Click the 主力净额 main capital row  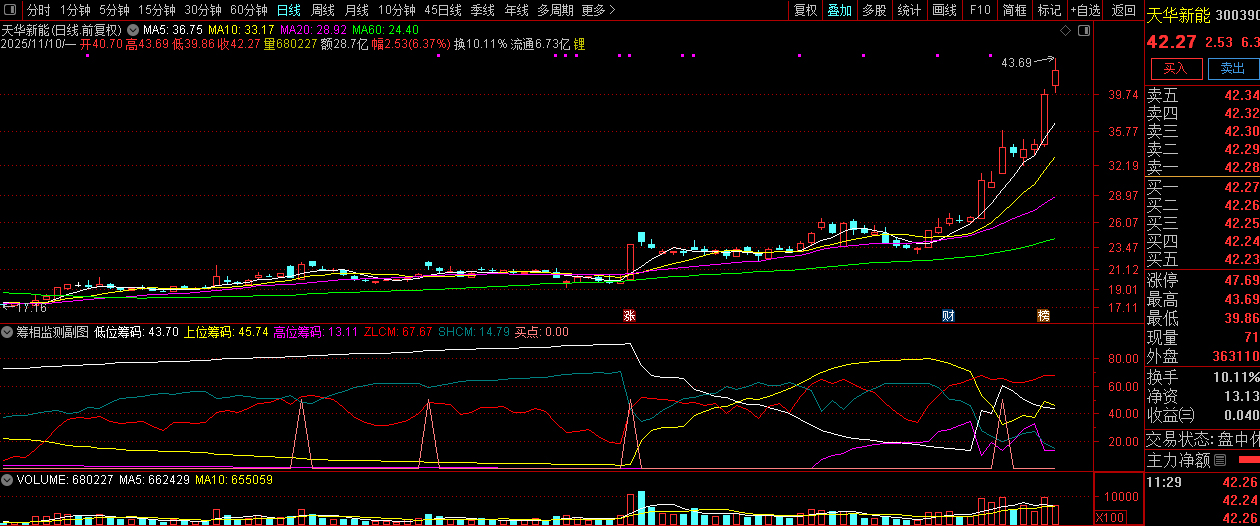click(1203, 461)
